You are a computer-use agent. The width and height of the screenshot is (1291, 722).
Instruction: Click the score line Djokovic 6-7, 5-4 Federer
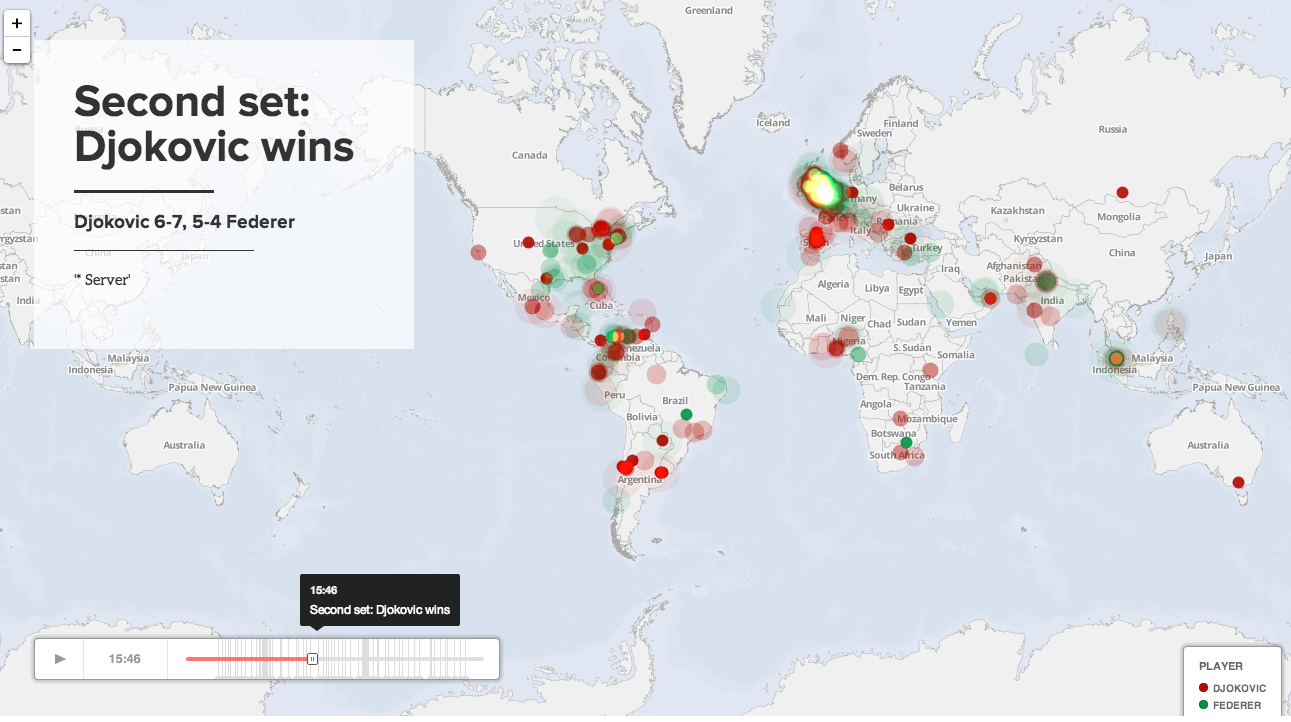[184, 221]
